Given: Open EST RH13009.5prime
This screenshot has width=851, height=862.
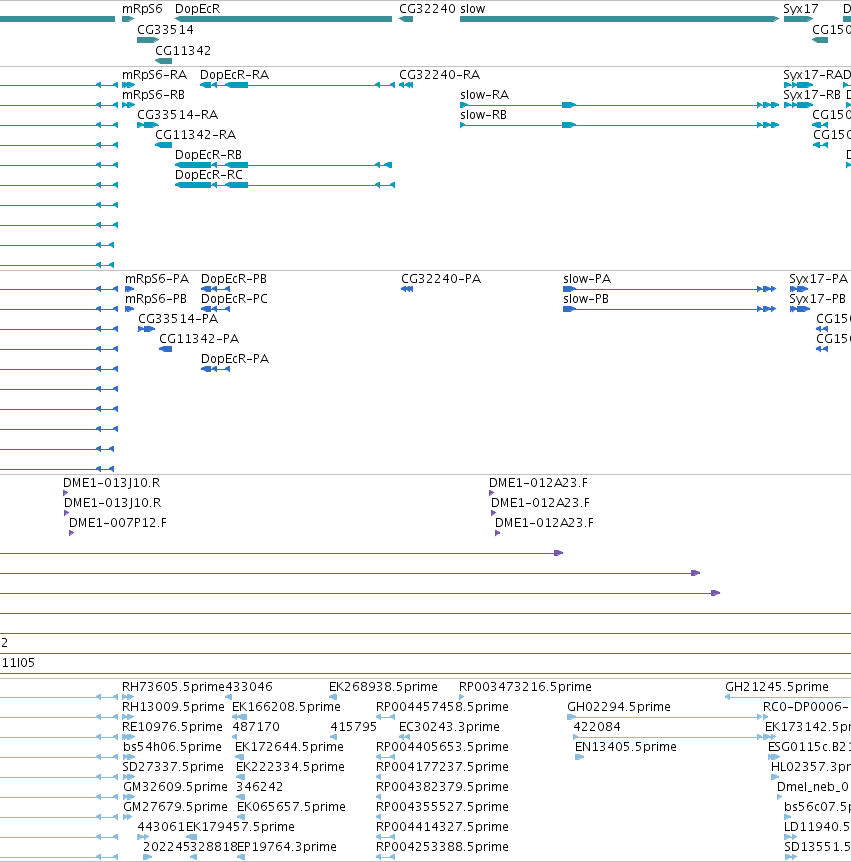Looking at the screenshot, I should coord(173,706).
